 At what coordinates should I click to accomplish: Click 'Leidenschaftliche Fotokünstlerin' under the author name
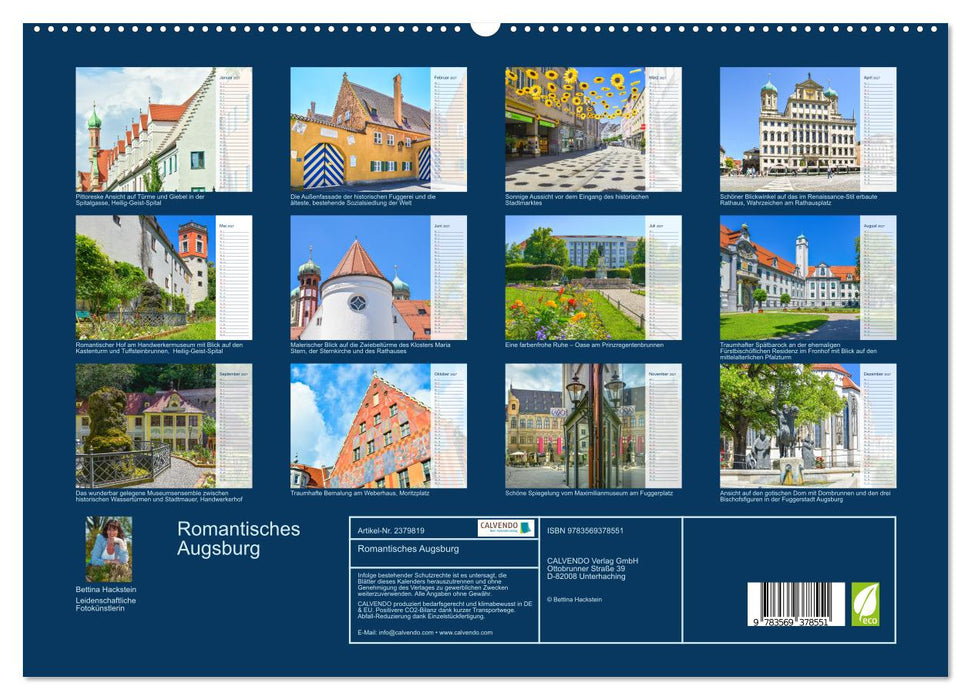(106, 604)
